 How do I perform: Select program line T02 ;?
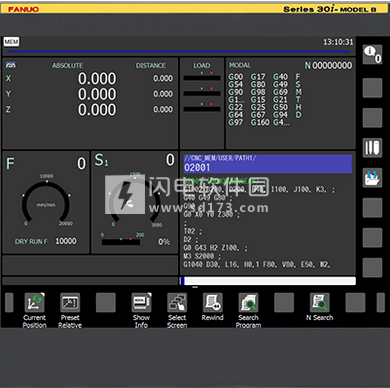tap(193, 231)
